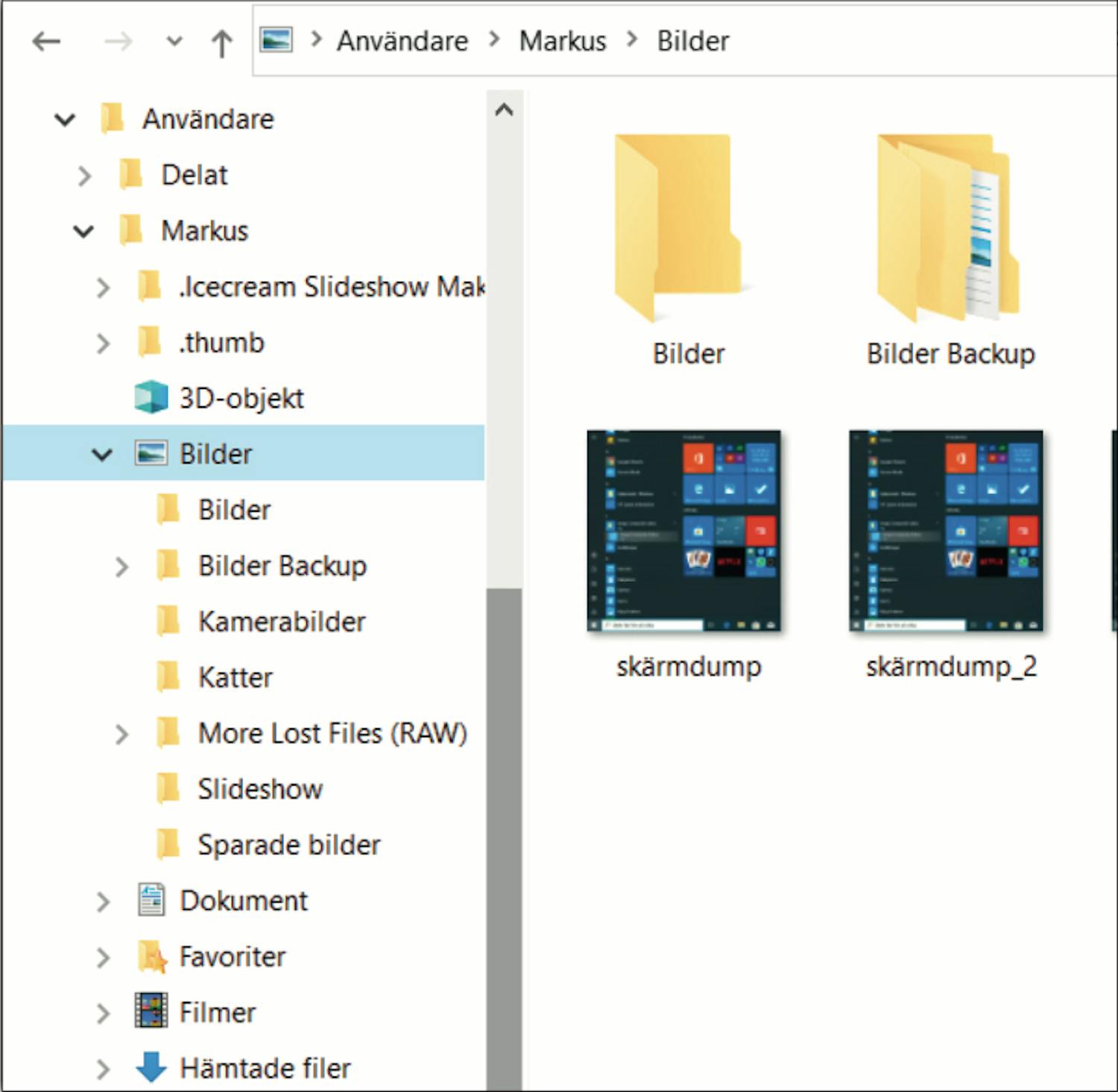Click the Favoriter star folder icon
This screenshot has width=1118, height=1092.
click(x=153, y=956)
